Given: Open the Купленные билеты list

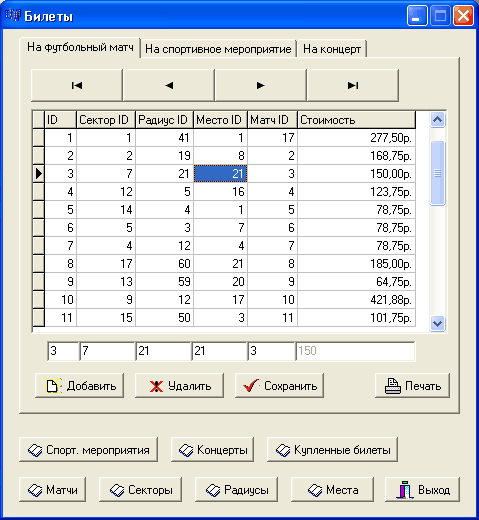Looking at the screenshot, I should pyautogui.click(x=332, y=450).
